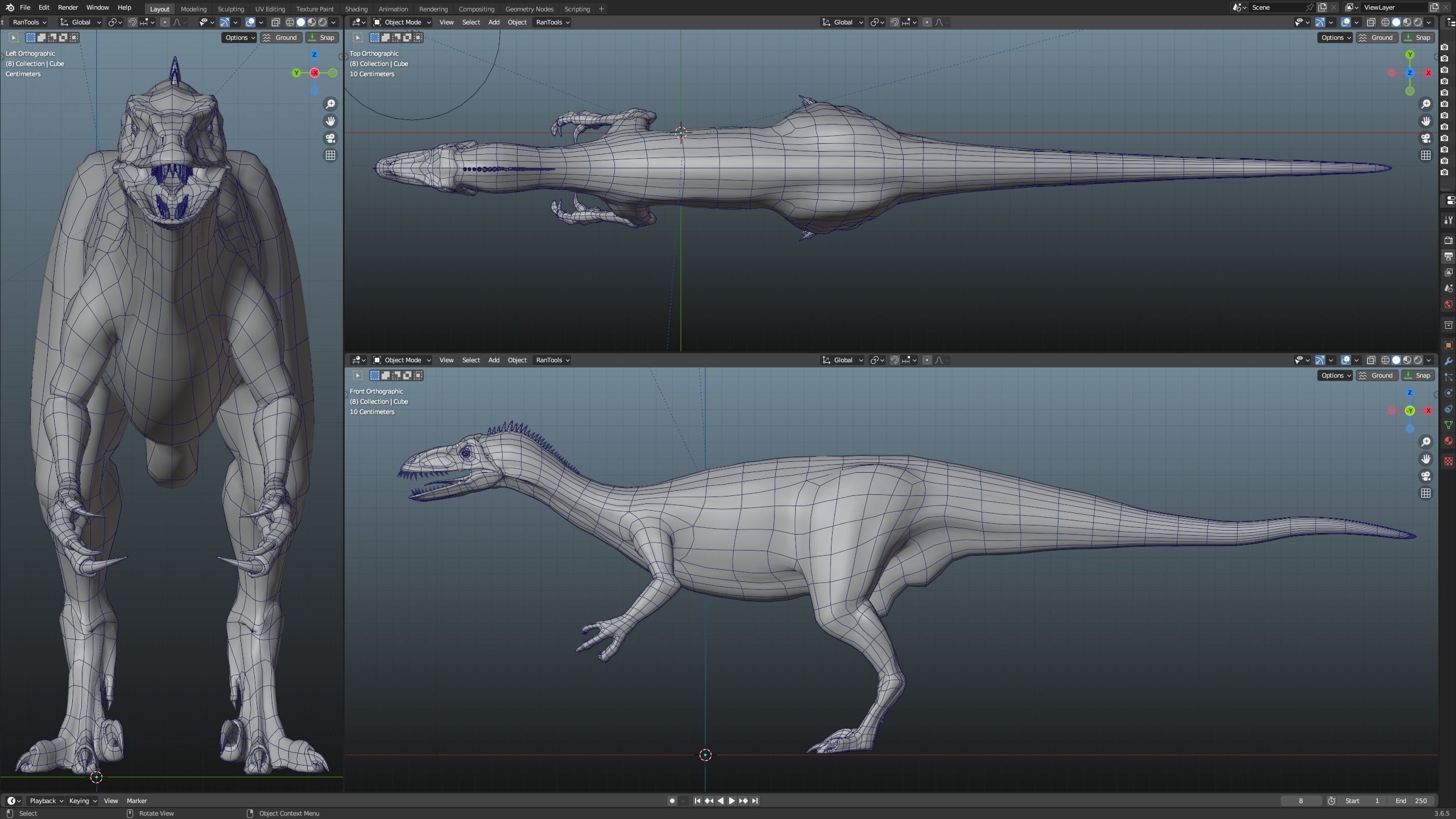Jump to the last frame
This screenshot has height=819, width=1456.
coord(755,801)
